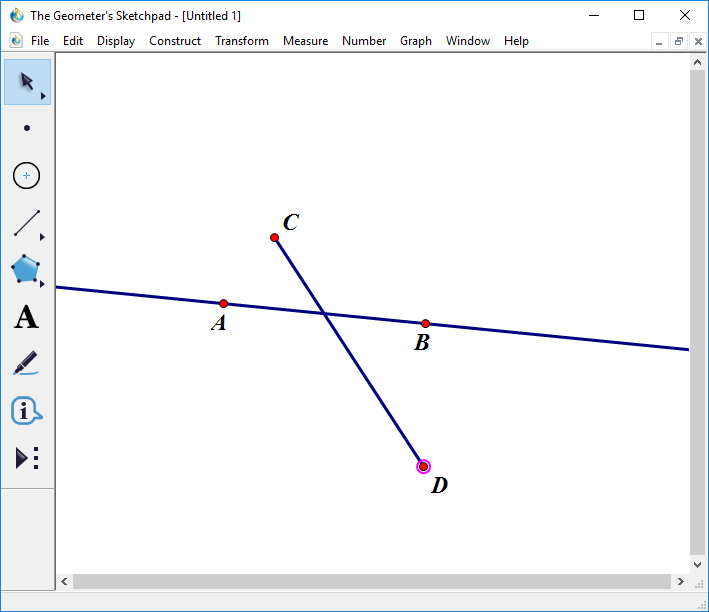This screenshot has height=612, width=709.
Task: Click the horizontal scrollbar left arrow
Action: pos(64,582)
